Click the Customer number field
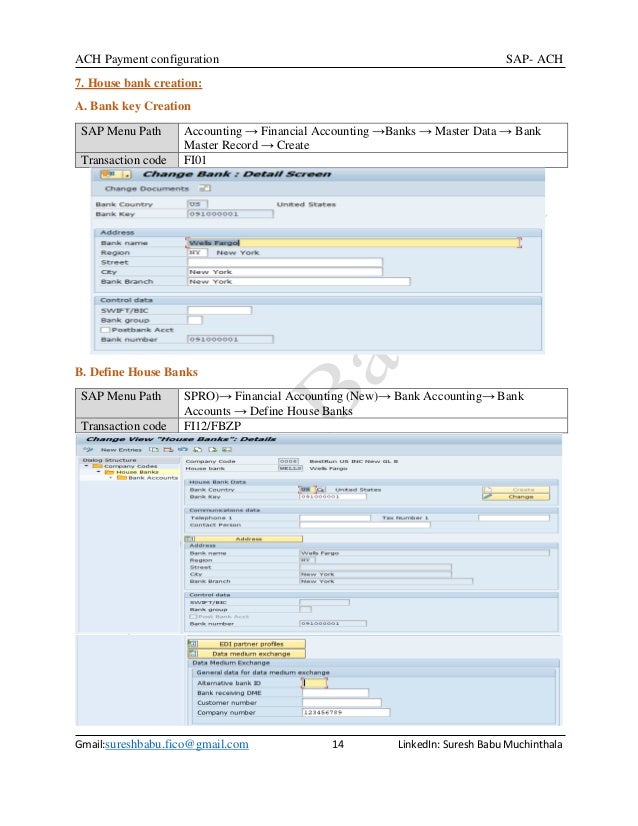The height and width of the screenshot is (826, 638). coord(341,703)
